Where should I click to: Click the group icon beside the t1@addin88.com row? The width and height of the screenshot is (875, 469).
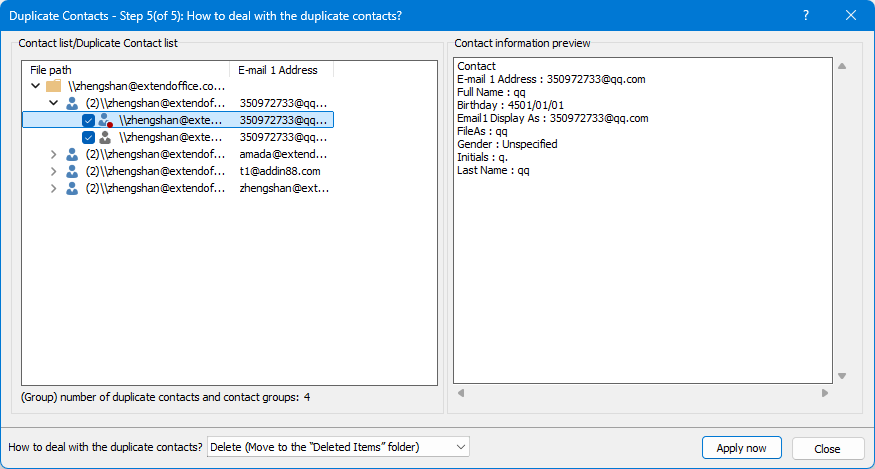pyautogui.click(x=71, y=171)
